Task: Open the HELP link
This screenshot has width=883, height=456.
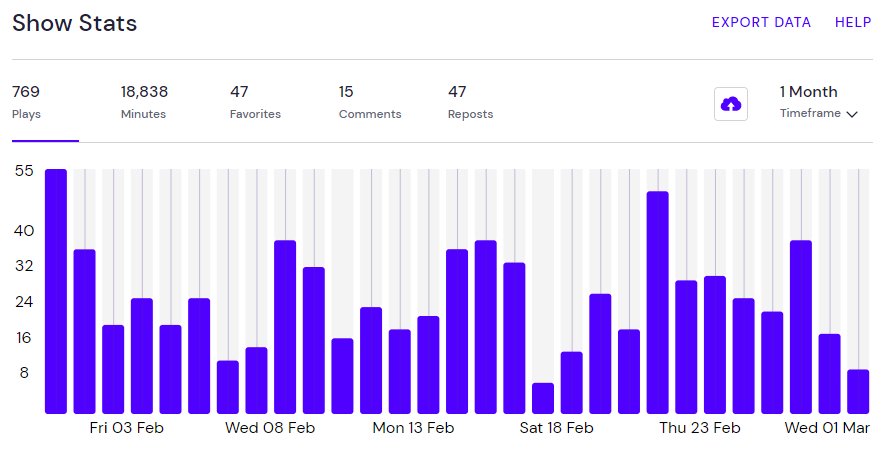Action: tap(853, 22)
